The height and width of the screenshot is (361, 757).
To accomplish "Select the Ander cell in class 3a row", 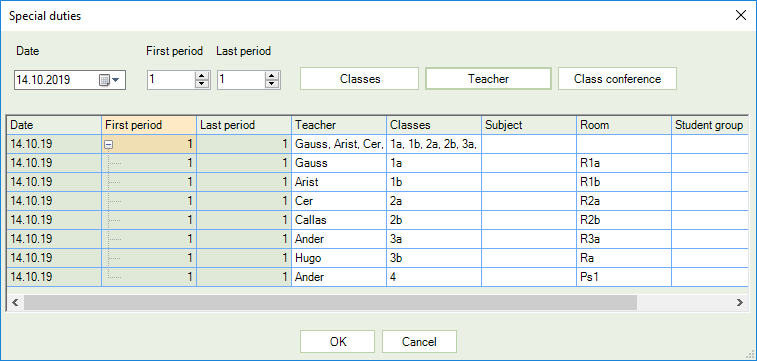I will (x=339, y=239).
